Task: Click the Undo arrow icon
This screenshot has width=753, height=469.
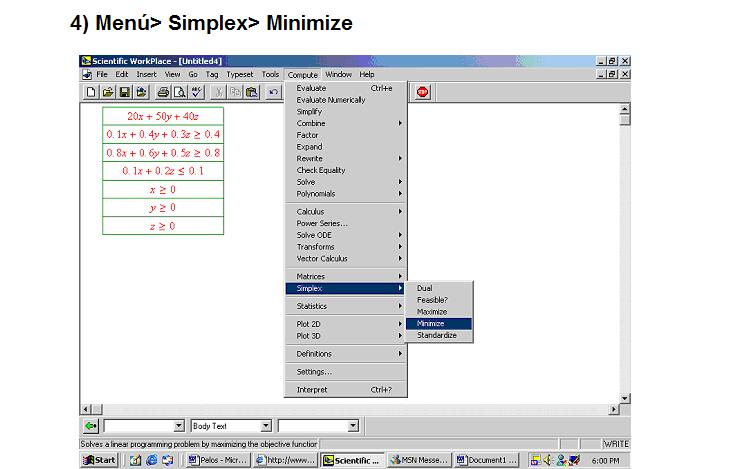Action: click(273, 92)
